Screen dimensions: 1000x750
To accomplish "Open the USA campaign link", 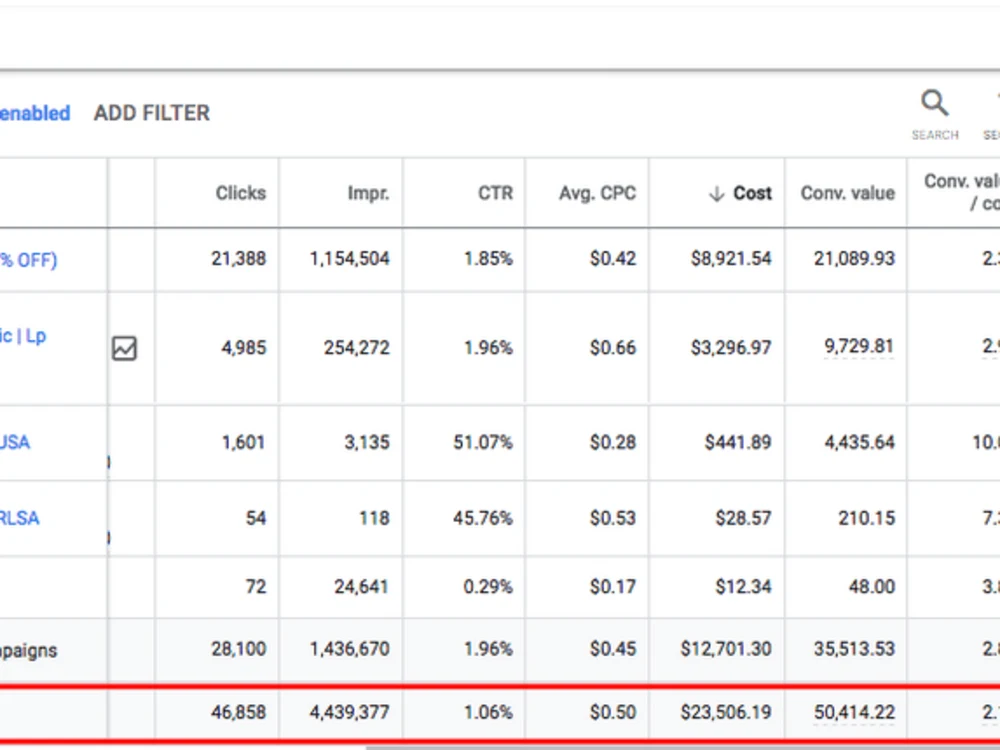I will [x=15, y=442].
